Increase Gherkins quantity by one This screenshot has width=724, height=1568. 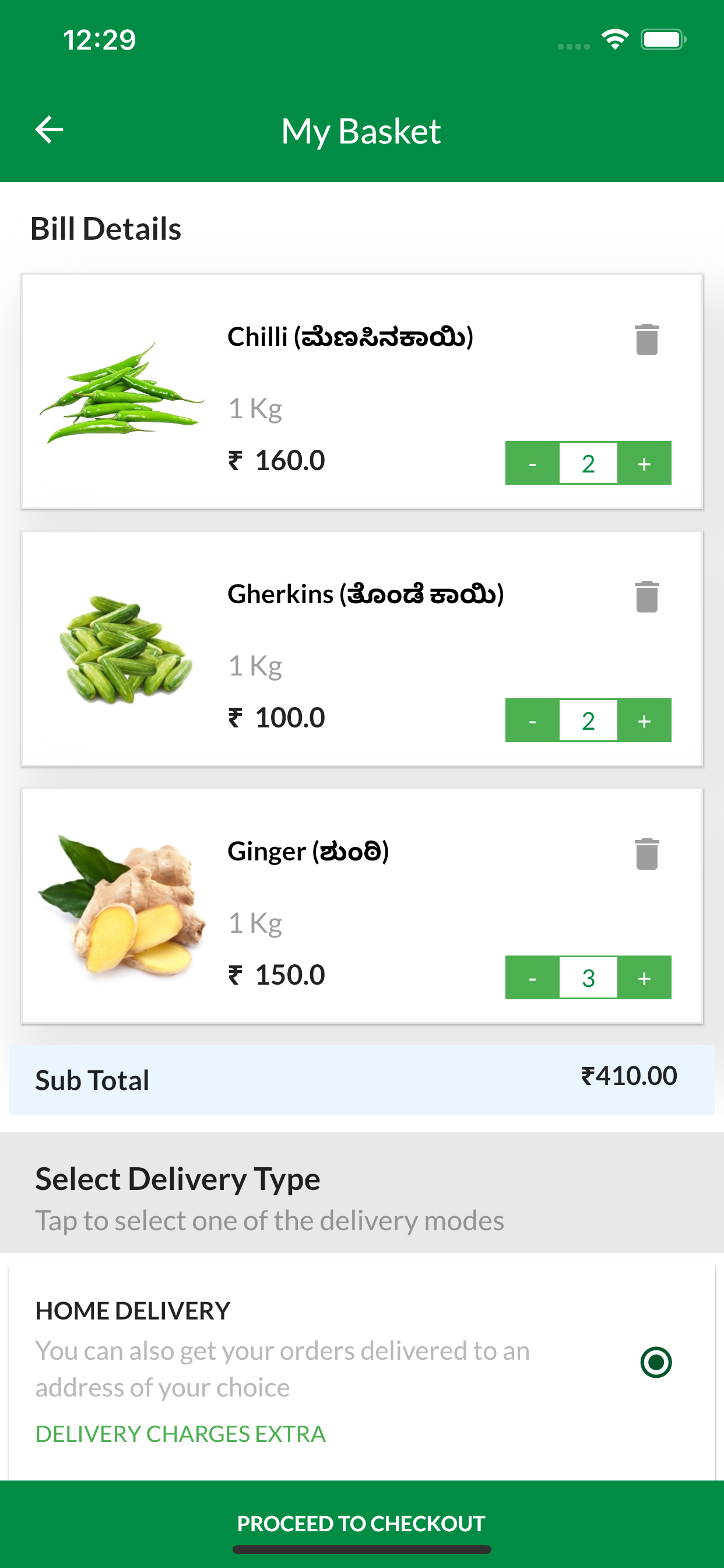point(645,720)
